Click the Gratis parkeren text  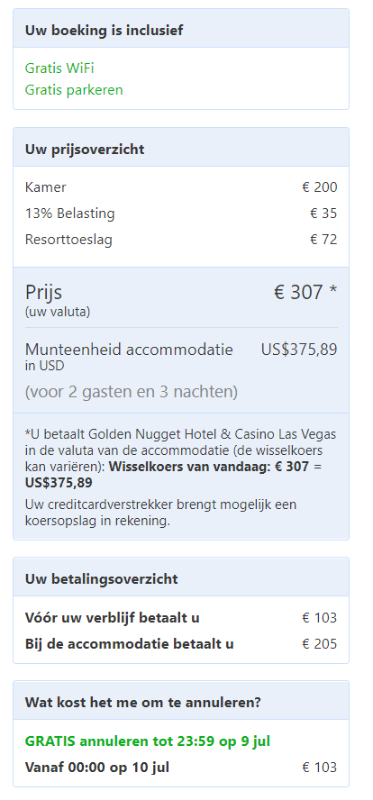pos(74,90)
